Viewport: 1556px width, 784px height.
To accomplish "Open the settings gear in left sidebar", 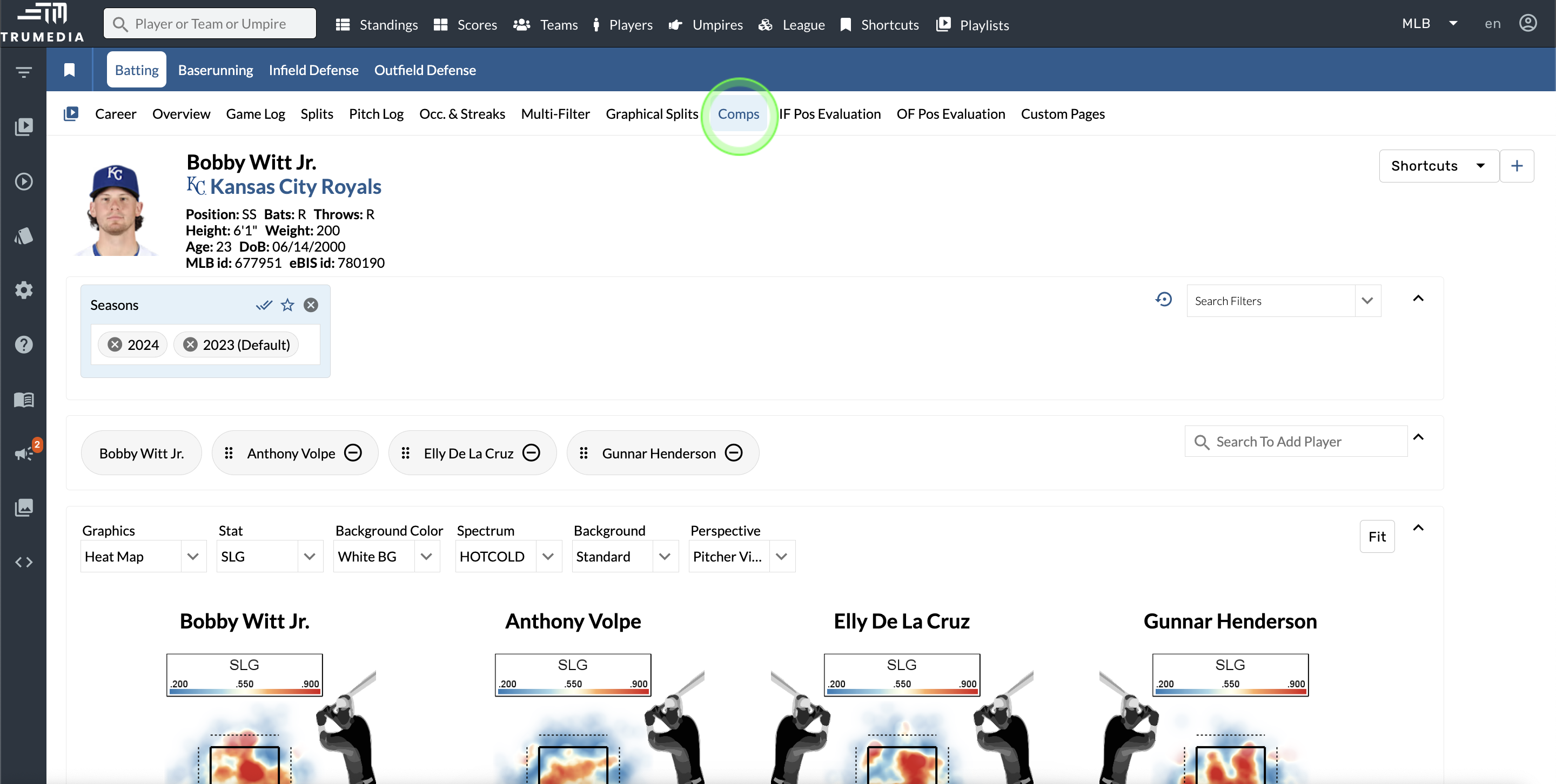I will 23,290.
